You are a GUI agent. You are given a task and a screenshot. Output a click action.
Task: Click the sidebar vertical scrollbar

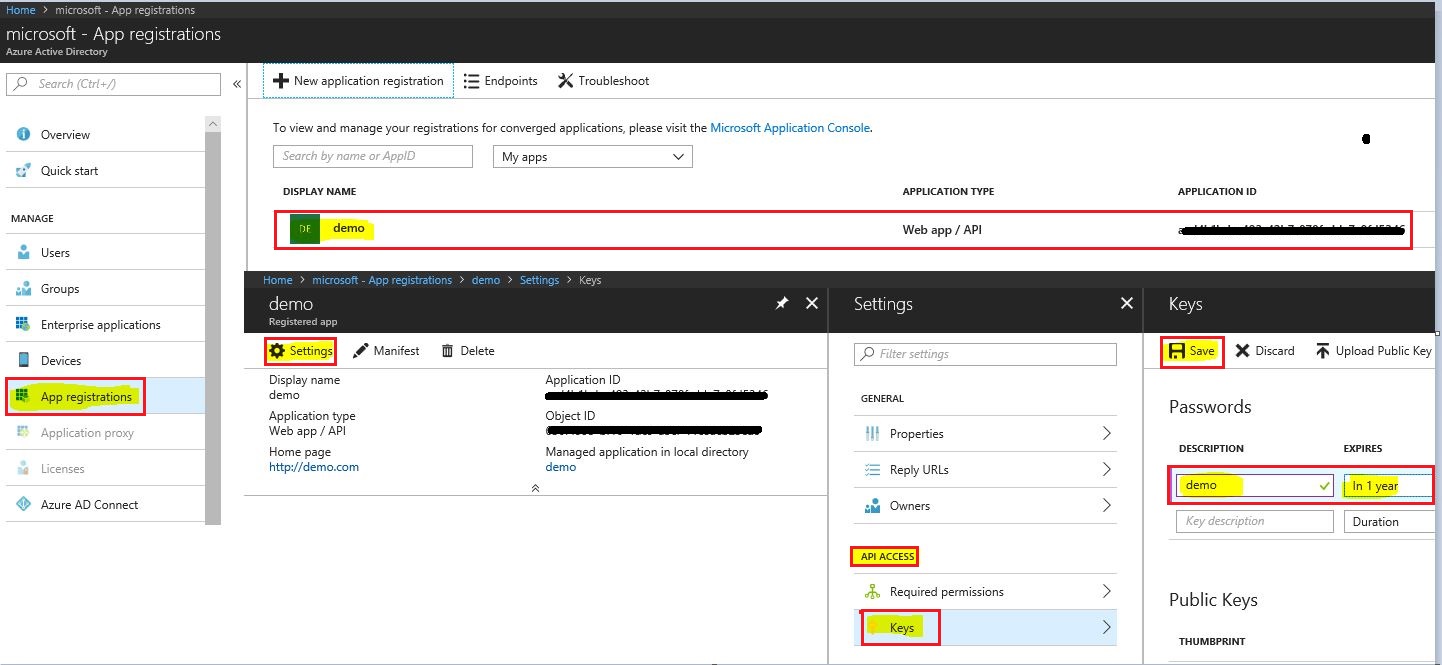(213, 320)
